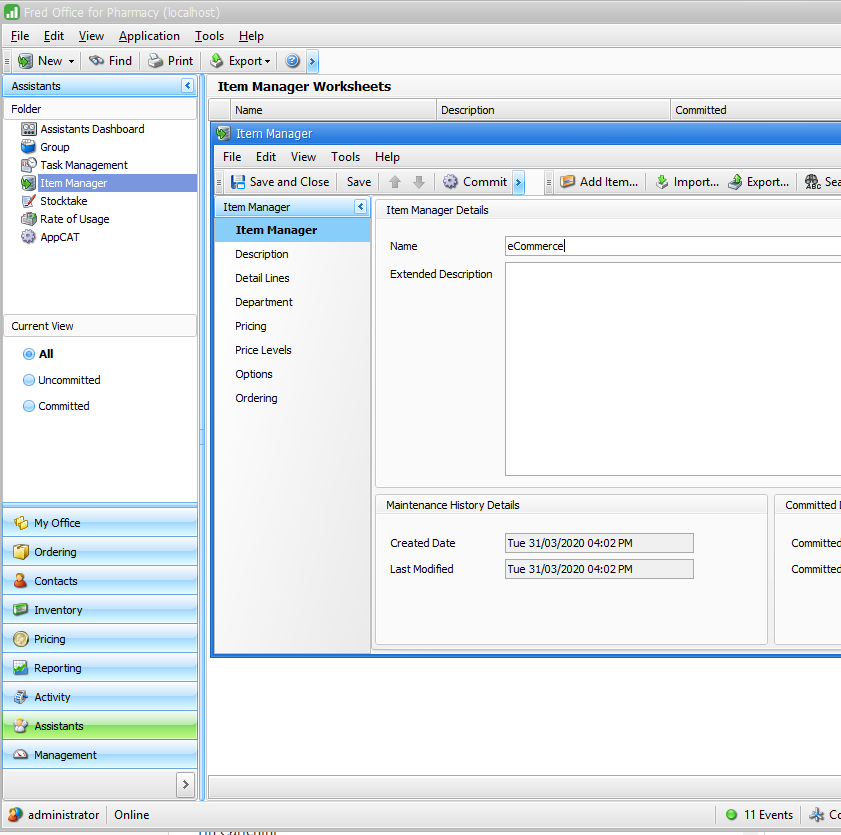Open the New button dropdown arrow

(70, 61)
